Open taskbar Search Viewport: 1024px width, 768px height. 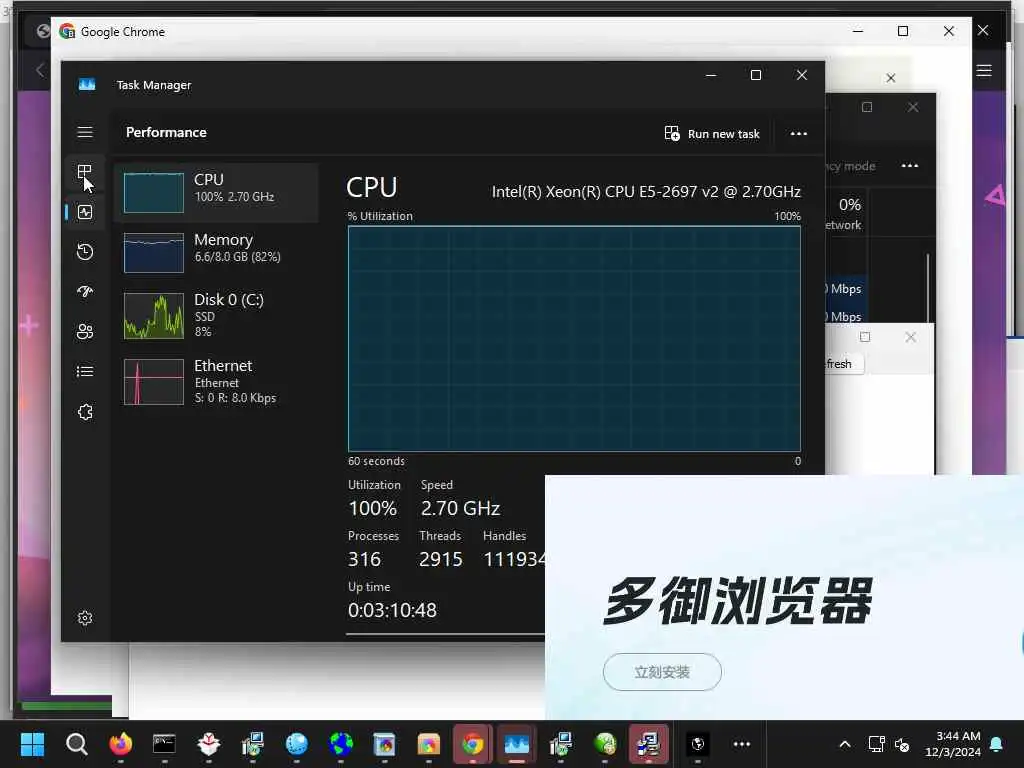[x=76, y=744]
